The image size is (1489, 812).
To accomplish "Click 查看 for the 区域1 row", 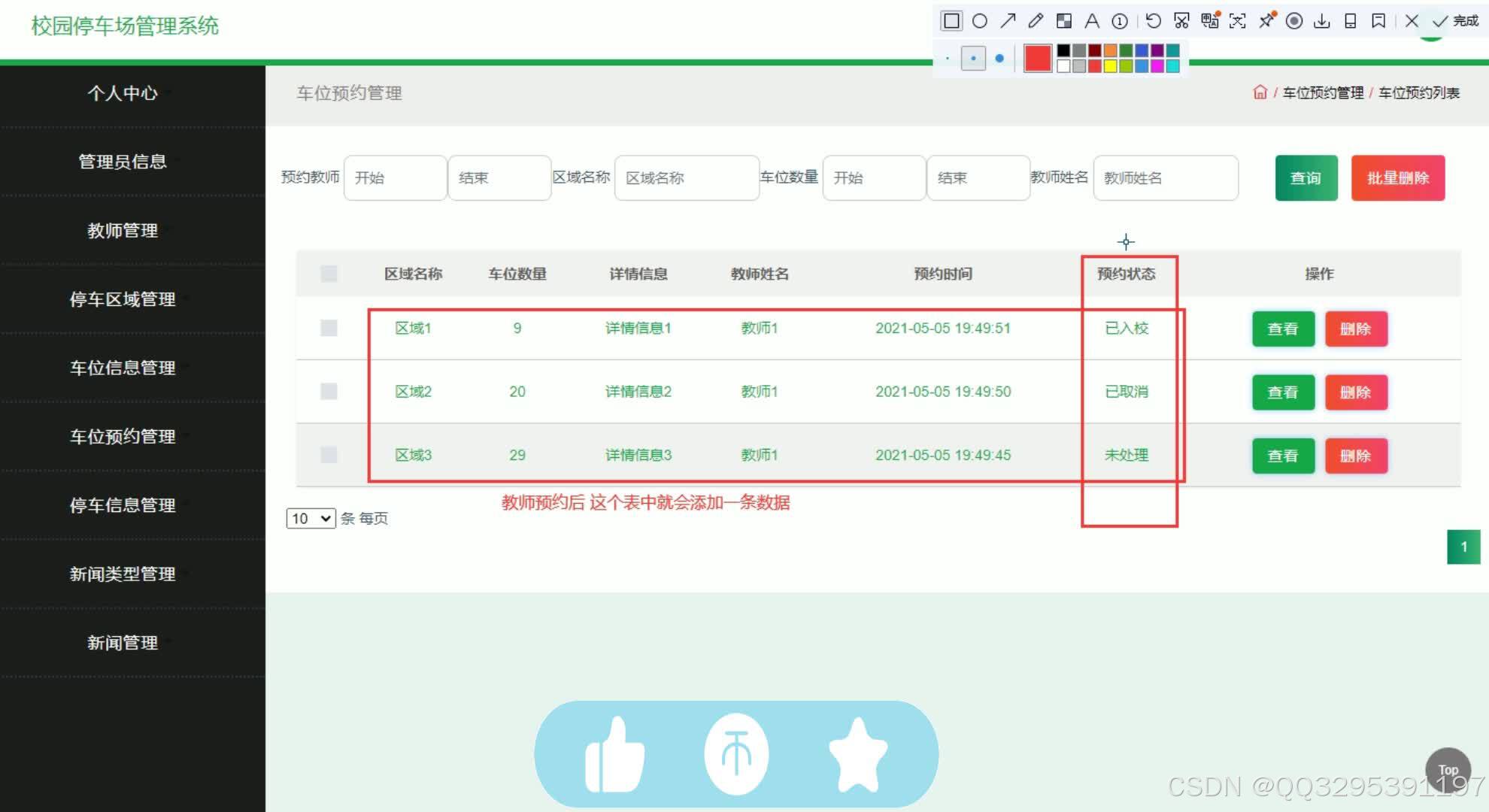I will coord(1283,329).
